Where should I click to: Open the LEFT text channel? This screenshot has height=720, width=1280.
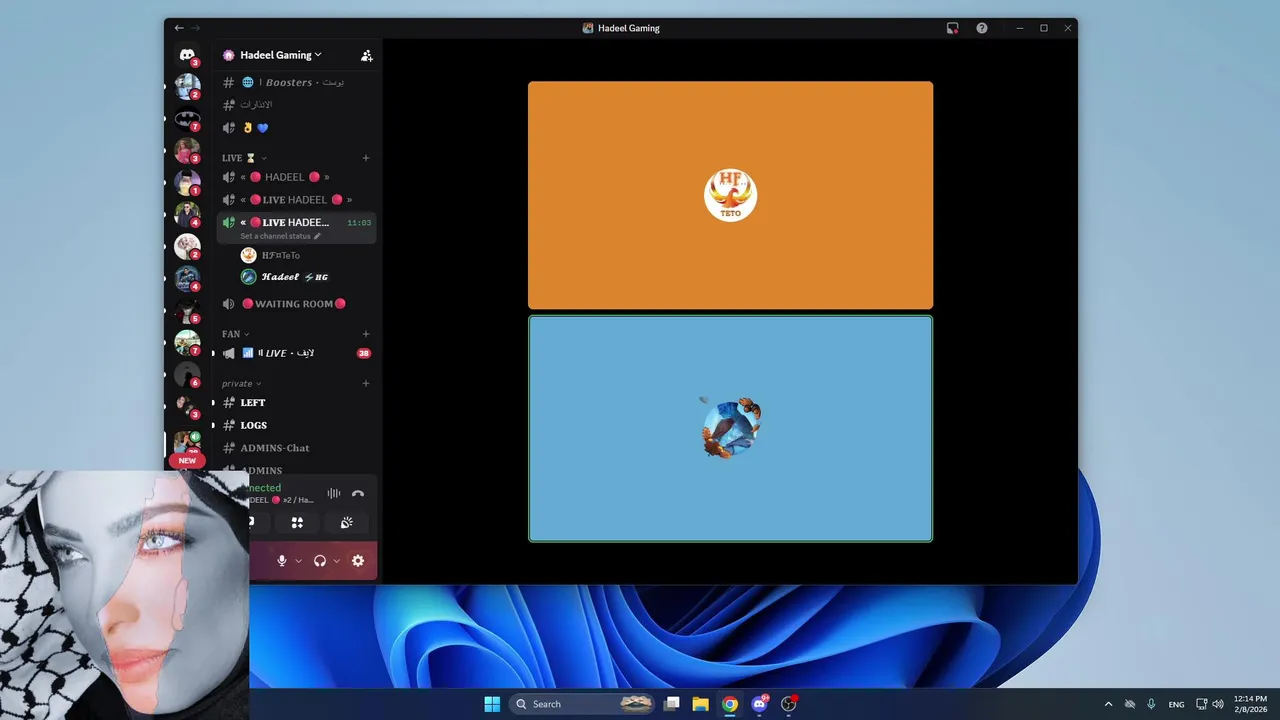pyautogui.click(x=296, y=402)
